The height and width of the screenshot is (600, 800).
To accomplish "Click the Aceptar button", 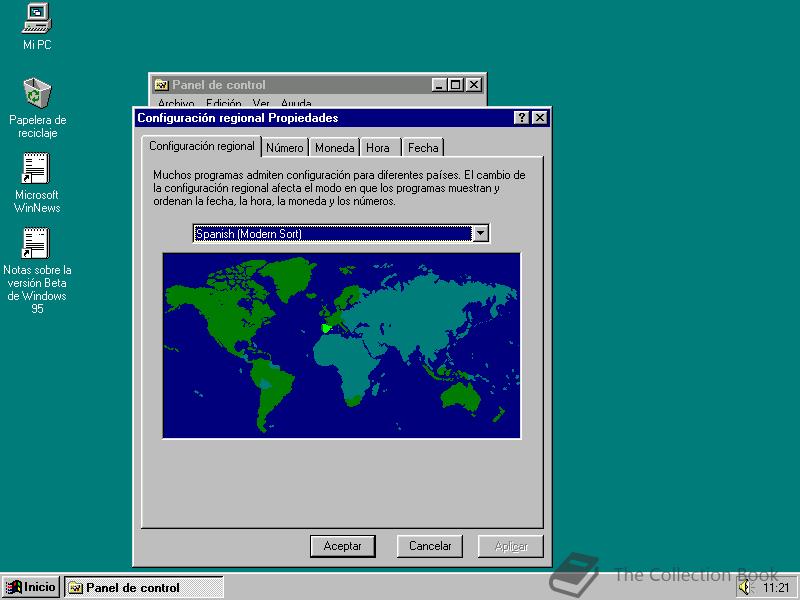I will pyautogui.click(x=343, y=546).
